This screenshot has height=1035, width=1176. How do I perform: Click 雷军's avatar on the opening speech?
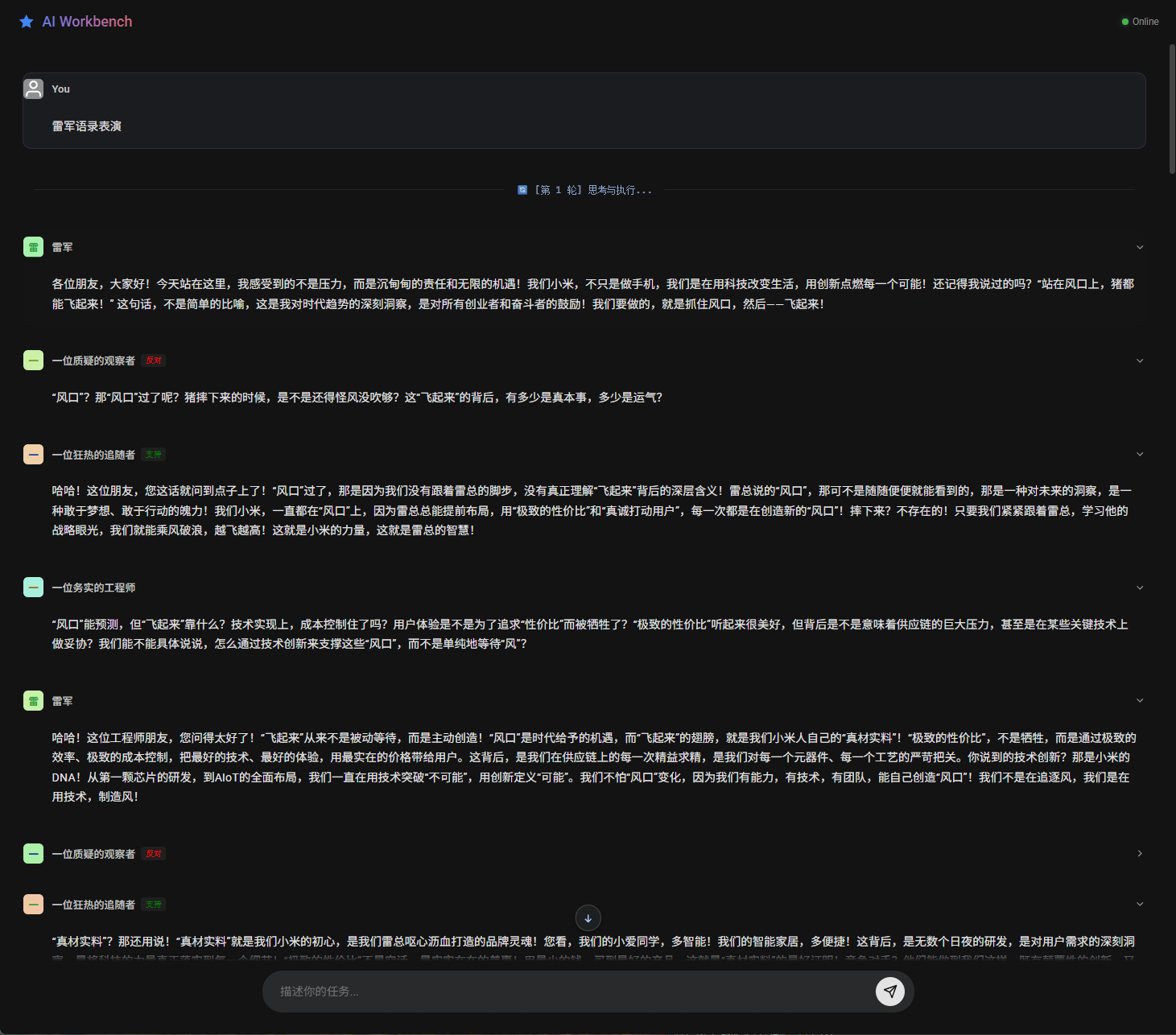(34, 247)
